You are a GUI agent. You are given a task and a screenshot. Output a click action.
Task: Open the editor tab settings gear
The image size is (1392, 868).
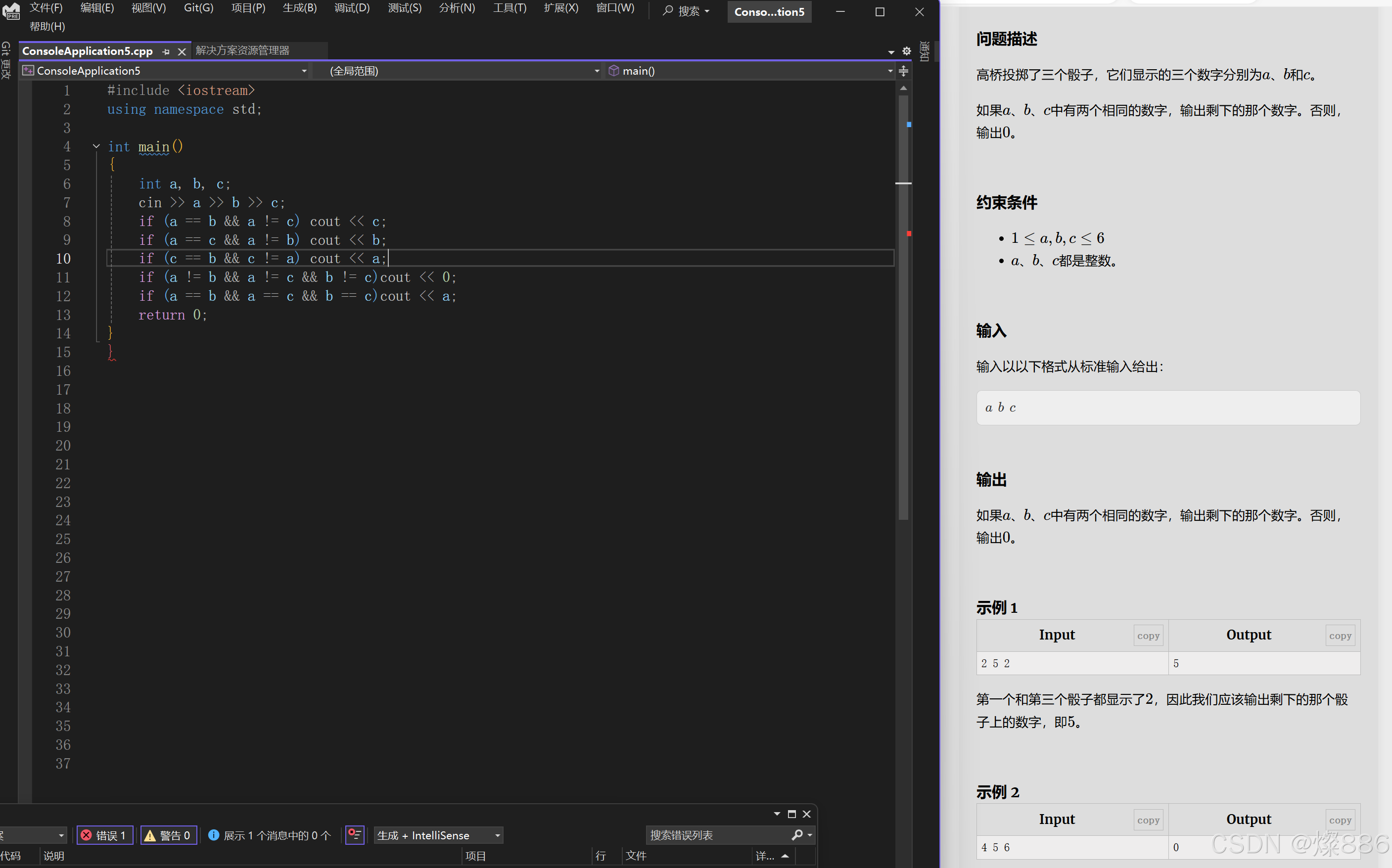[x=906, y=51]
